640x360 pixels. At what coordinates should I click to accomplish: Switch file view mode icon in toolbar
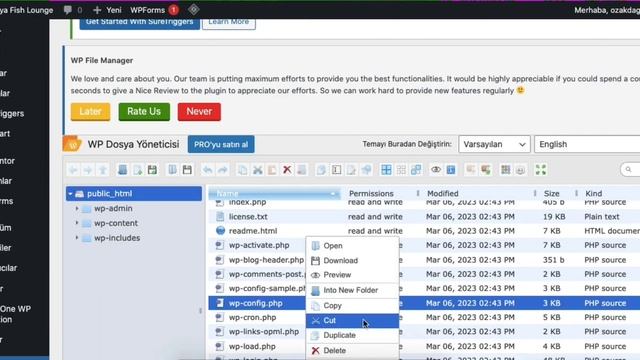point(506,170)
